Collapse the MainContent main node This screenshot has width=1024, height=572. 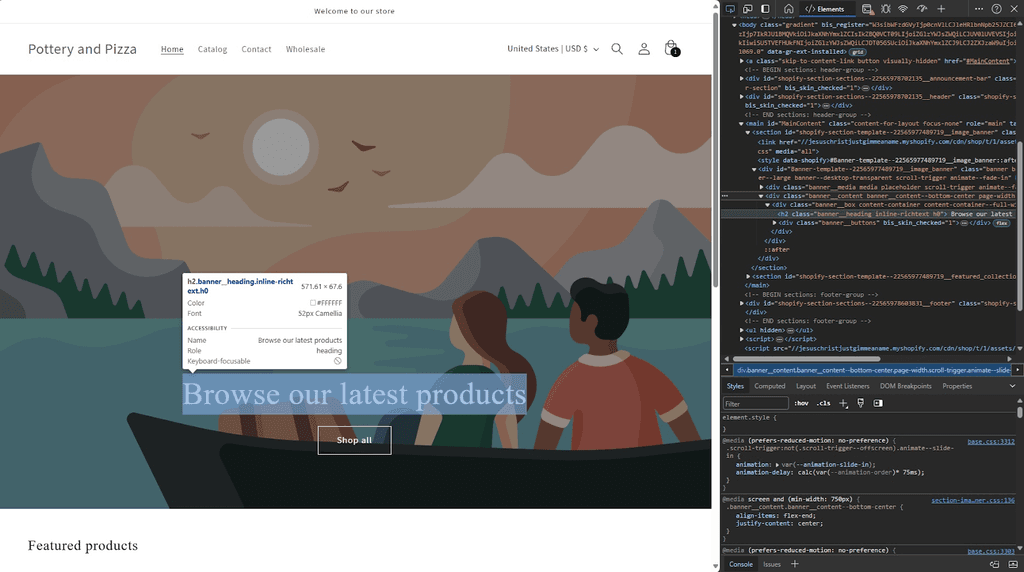(x=742, y=123)
